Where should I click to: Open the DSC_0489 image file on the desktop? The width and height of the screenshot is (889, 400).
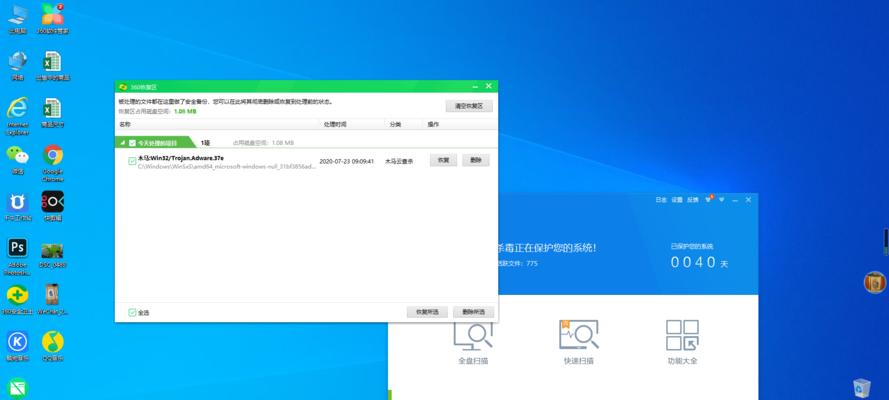[x=53, y=254]
